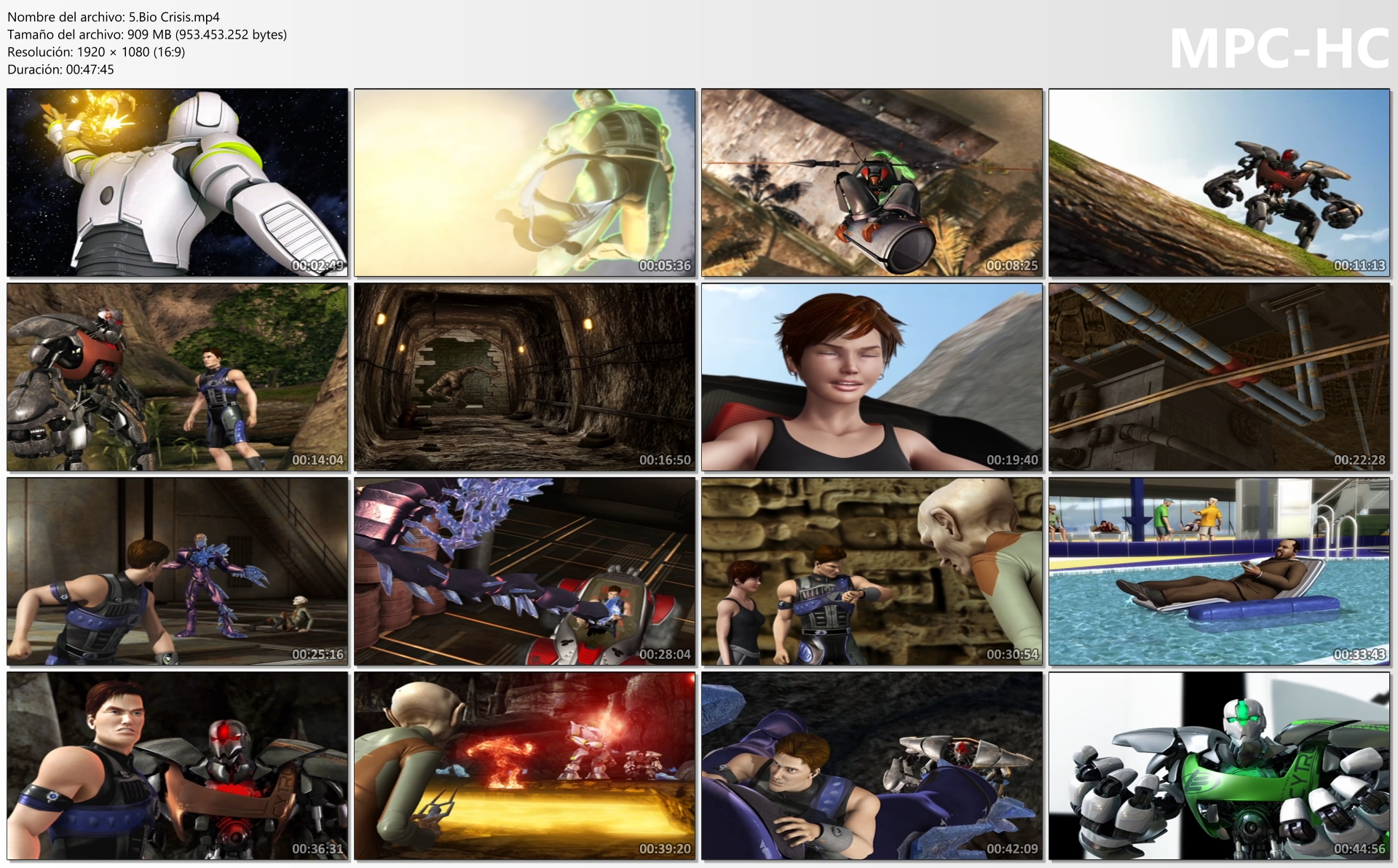
Task: Pick the smiling woman frame at 00:19:40
Action: pyautogui.click(x=872, y=376)
